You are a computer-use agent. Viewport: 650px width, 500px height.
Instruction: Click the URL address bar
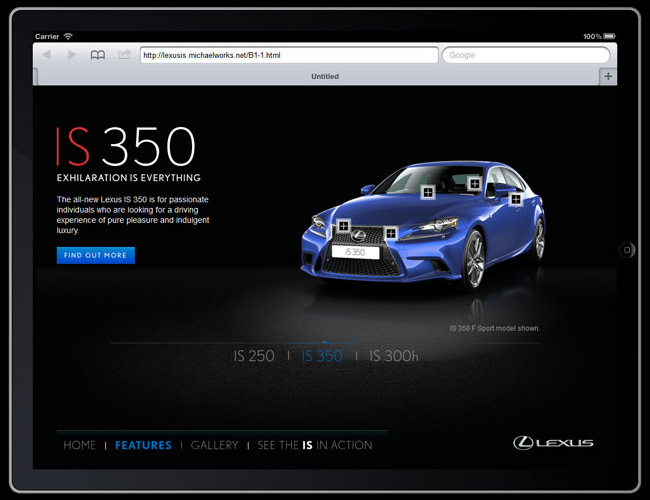click(288, 55)
